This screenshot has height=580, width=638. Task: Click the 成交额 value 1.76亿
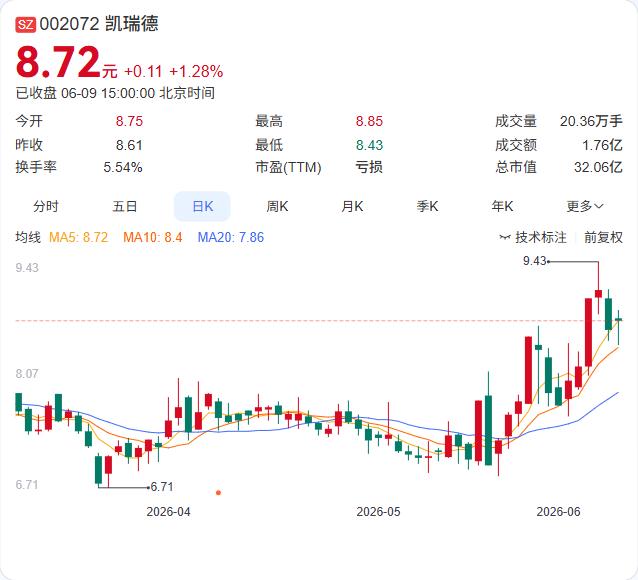(x=602, y=145)
